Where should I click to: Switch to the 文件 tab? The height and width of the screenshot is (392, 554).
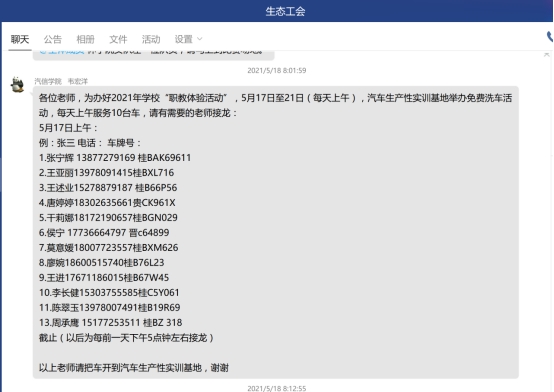118,39
